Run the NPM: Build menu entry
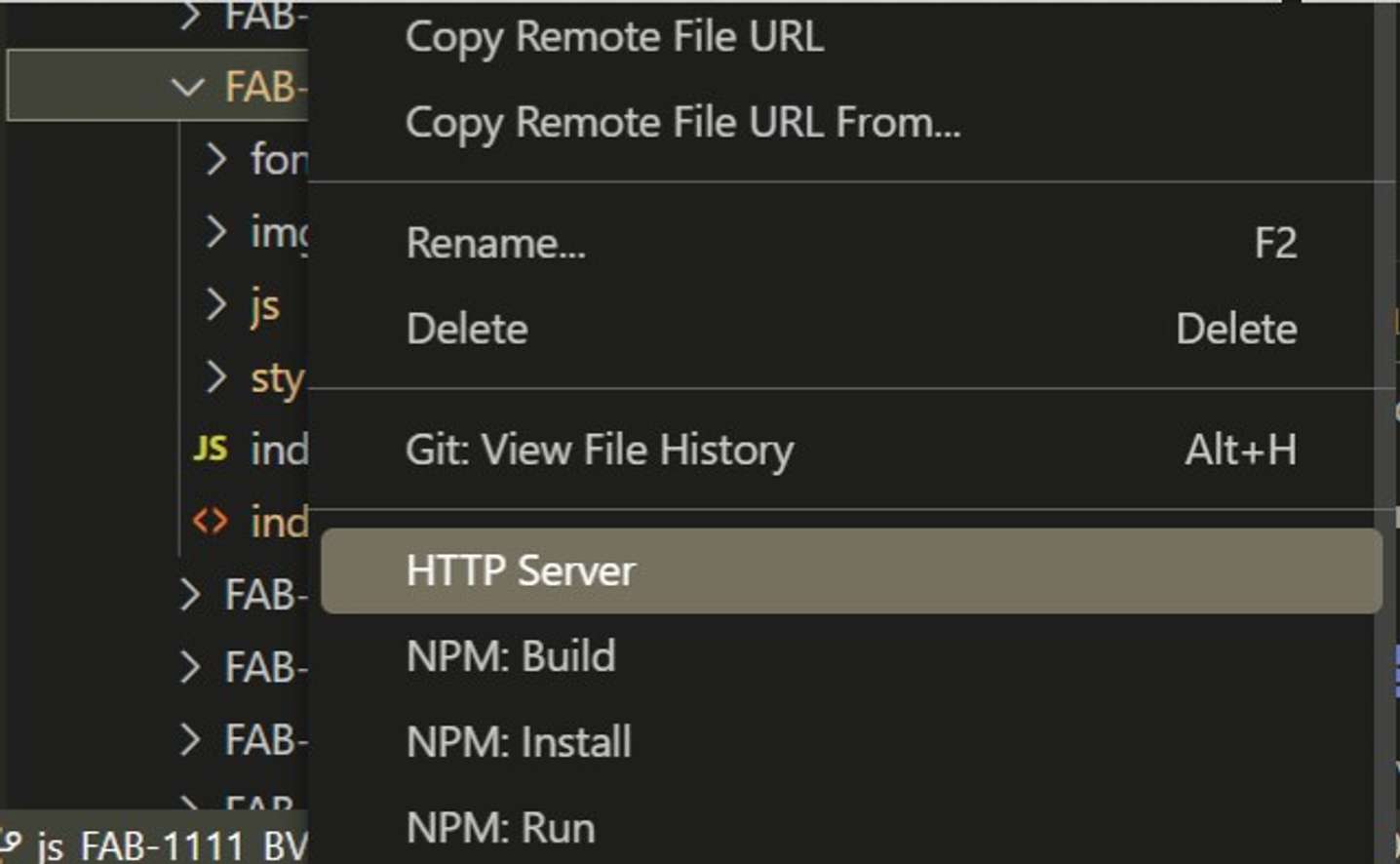This screenshot has height=864, width=1400. [x=511, y=656]
